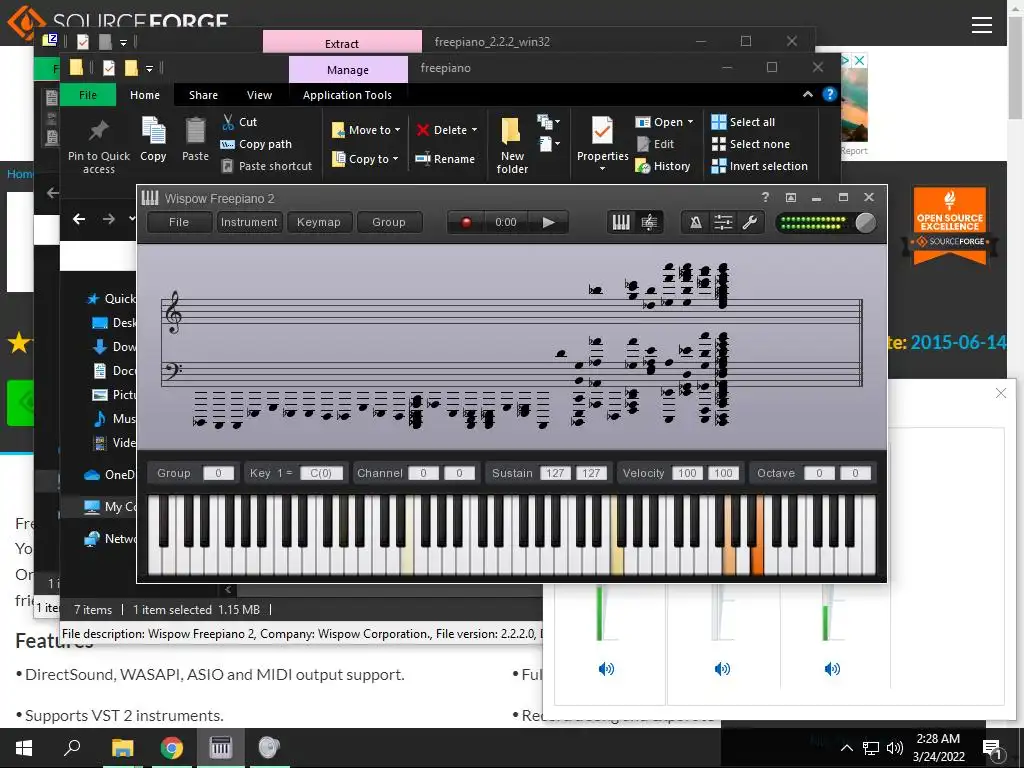Click Invert selection in ribbon

click(x=760, y=167)
